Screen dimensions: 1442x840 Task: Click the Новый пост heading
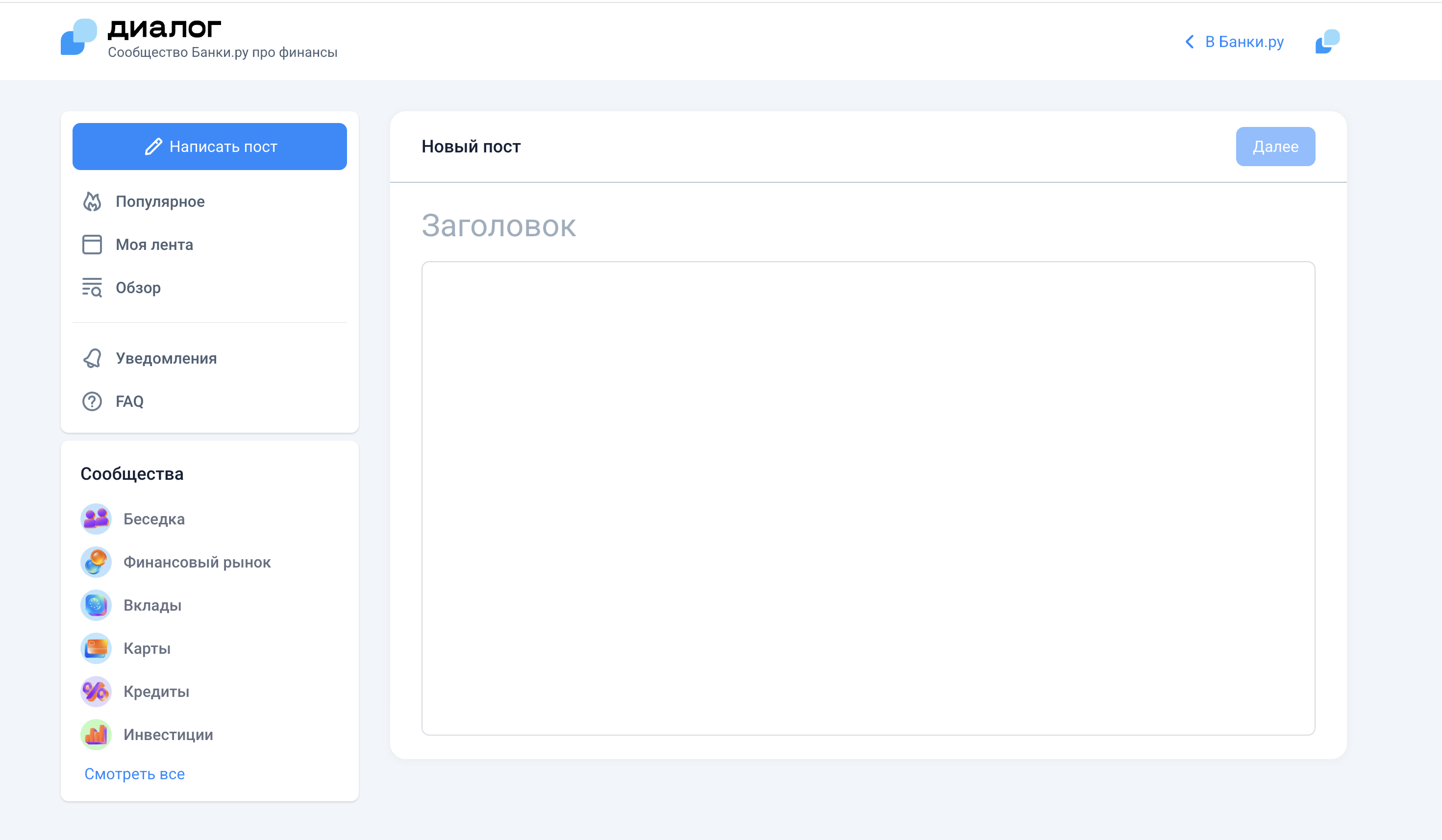471,147
